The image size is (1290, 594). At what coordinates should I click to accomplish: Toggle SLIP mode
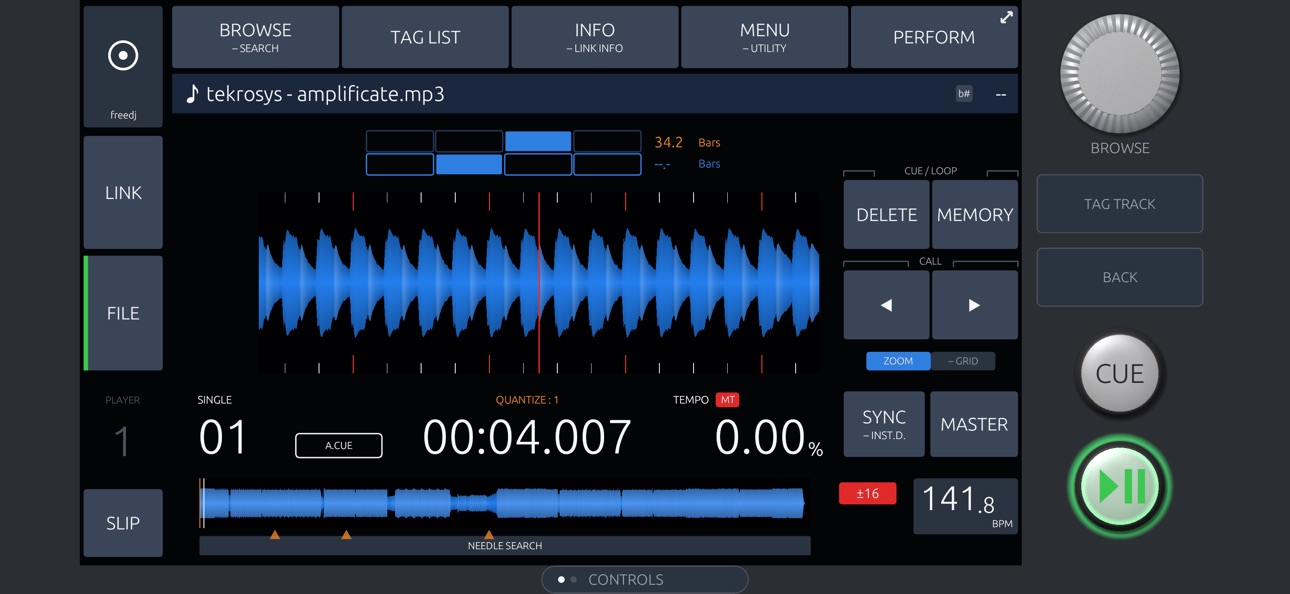(123, 523)
